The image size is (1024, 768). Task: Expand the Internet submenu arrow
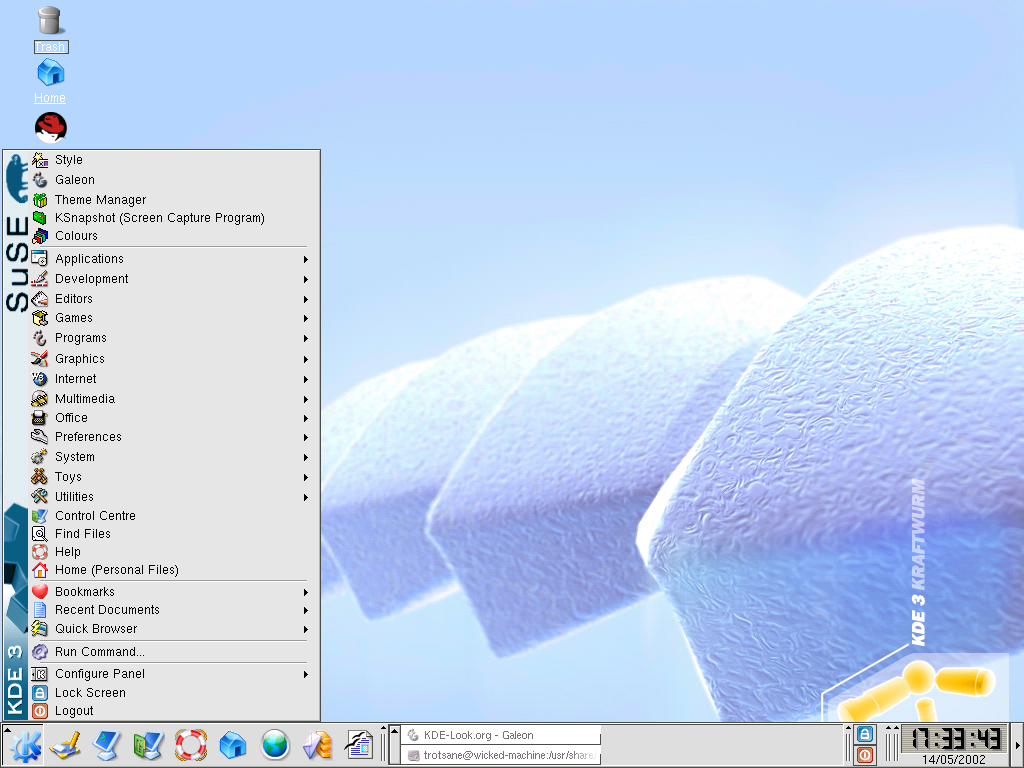click(x=306, y=379)
